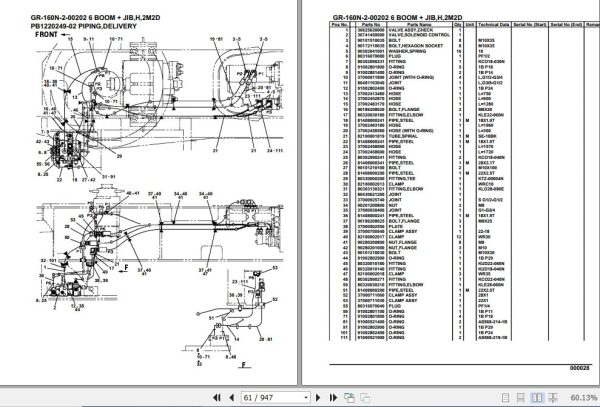This screenshot has height=407, width=600.
Task: Click the Pos No. column header
Action: [x=339, y=24]
